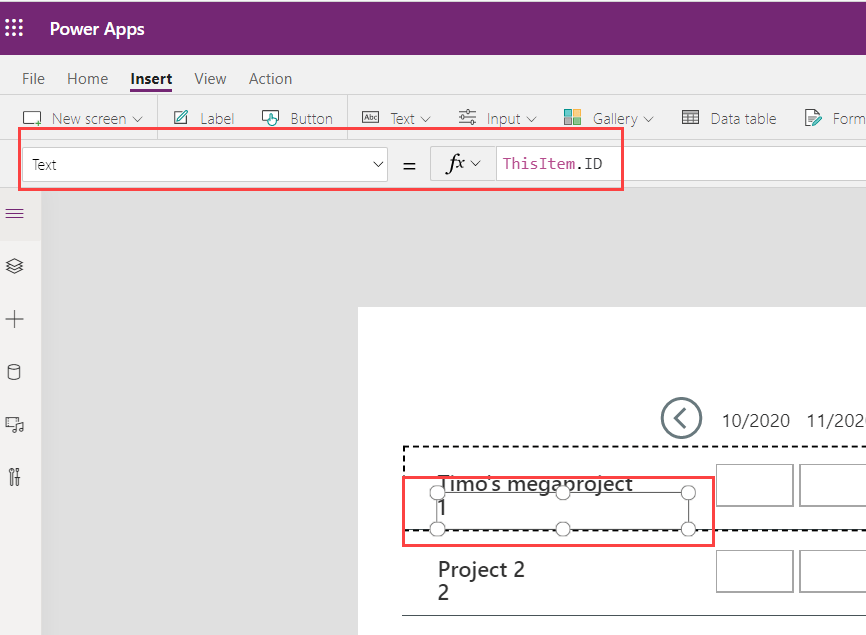Open the Data sources cylinder icon

pos(14,372)
